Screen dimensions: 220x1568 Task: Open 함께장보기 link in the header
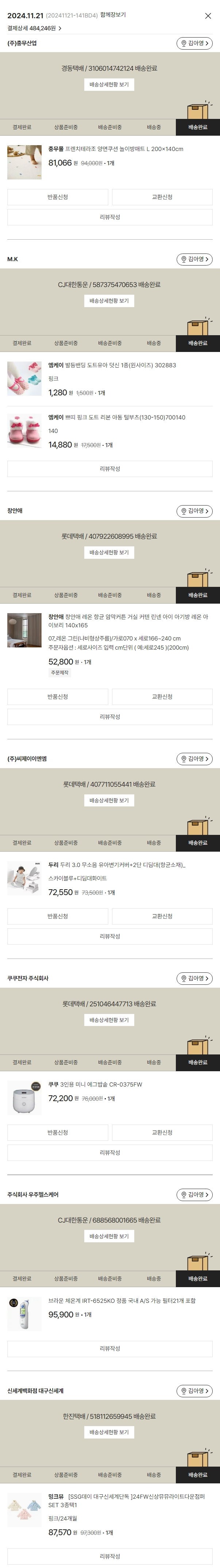point(113,15)
